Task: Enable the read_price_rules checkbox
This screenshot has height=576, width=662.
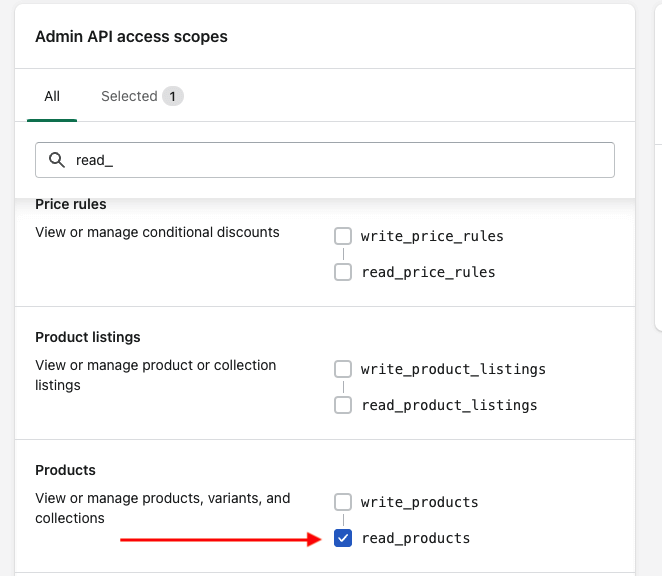Action: point(343,272)
